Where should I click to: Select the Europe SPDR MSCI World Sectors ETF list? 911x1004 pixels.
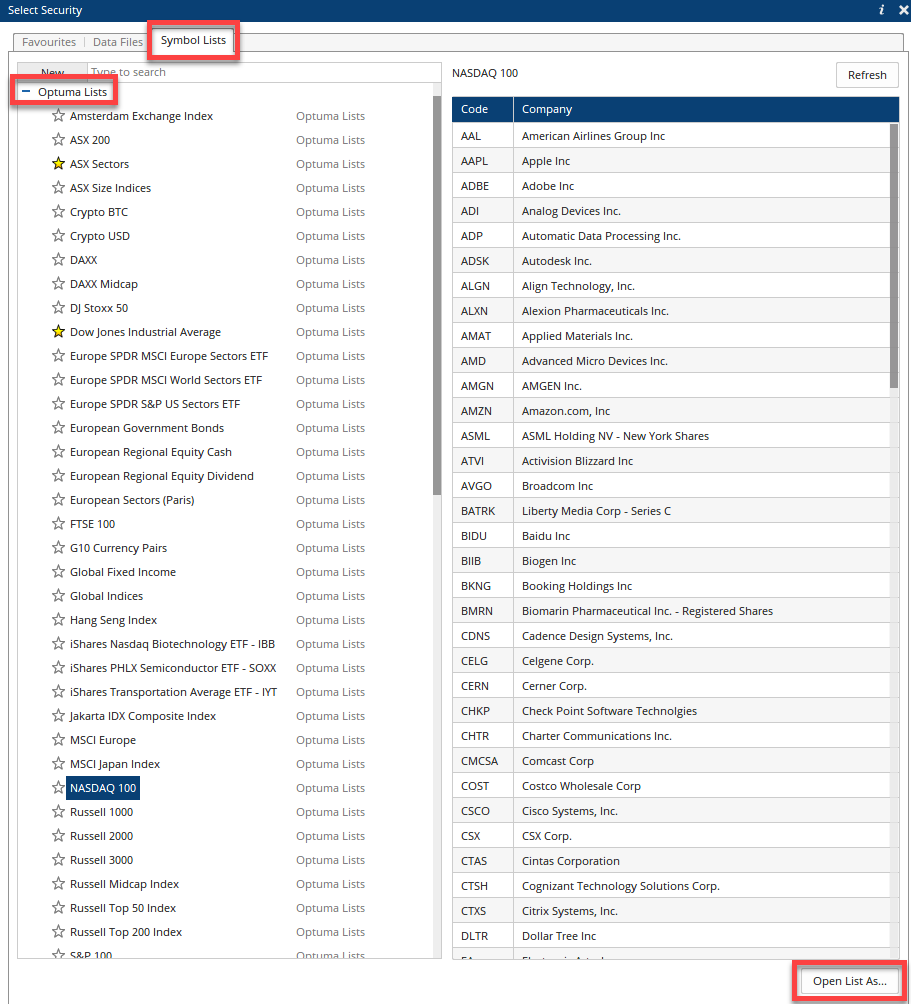click(x=166, y=380)
